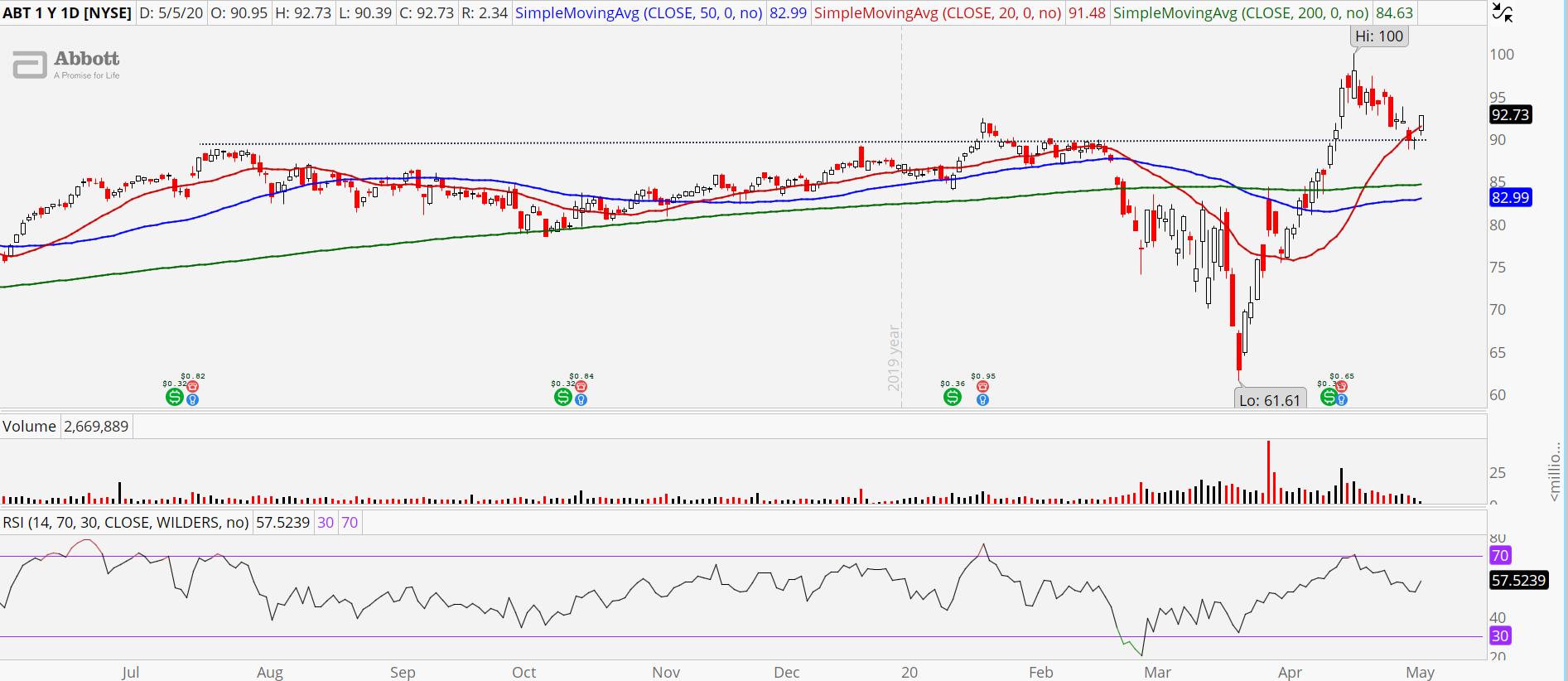This screenshot has width=1568, height=681.
Task: Click the SimpleMovingAvg 200 study label
Action: [x=1241, y=12]
